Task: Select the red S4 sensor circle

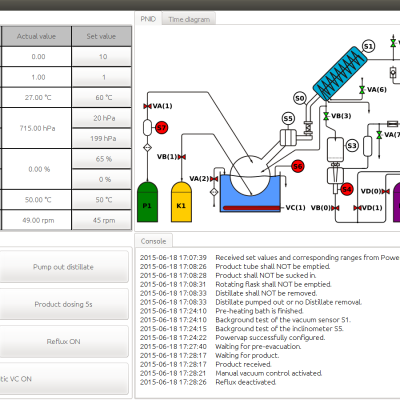Action: pyautogui.click(x=347, y=189)
